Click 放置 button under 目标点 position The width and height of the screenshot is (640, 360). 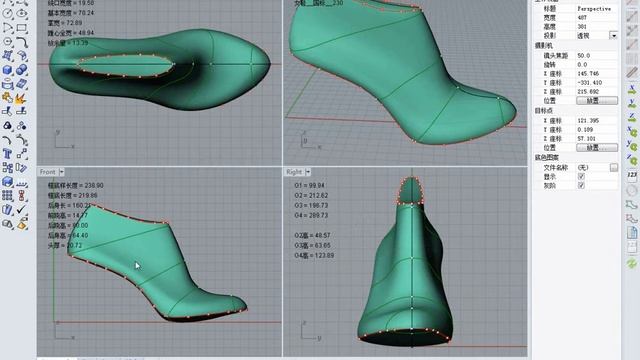pyautogui.click(x=597, y=147)
